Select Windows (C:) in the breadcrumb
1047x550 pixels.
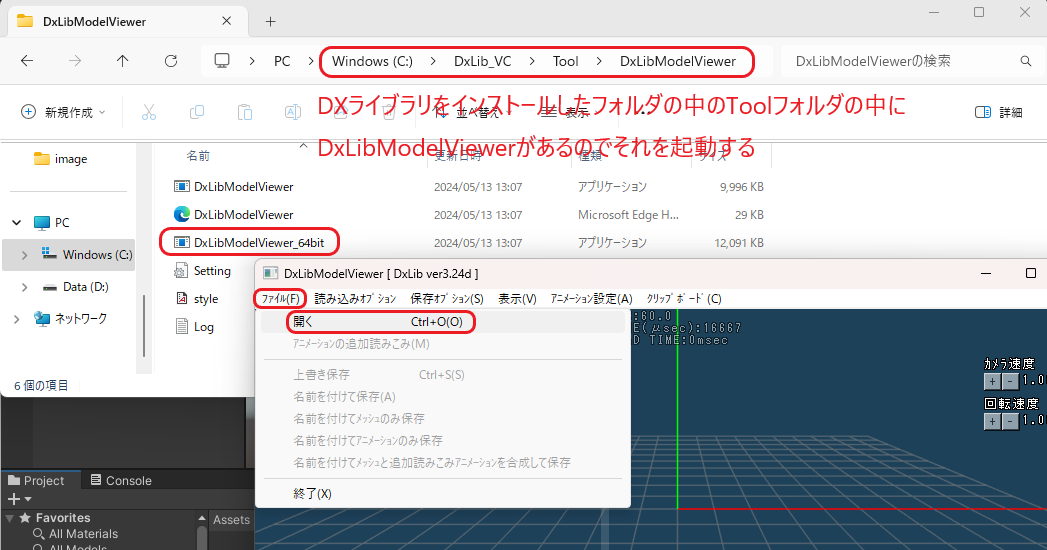click(372, 61)
